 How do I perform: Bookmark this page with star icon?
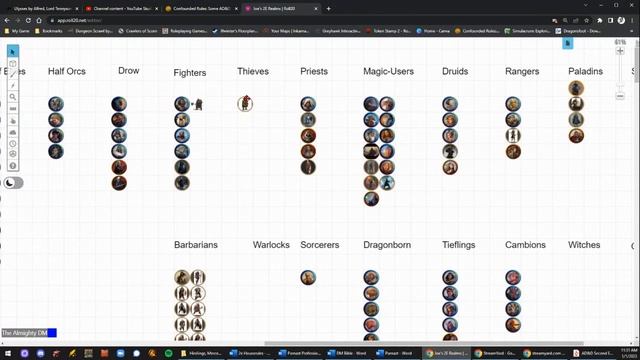pyautogui.click(x=587, y=20)
